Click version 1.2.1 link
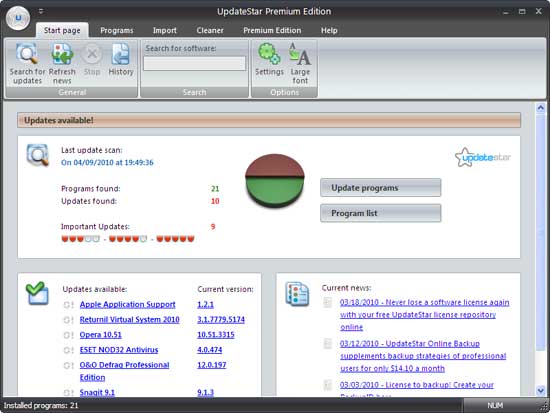 [x=205, y=305]
